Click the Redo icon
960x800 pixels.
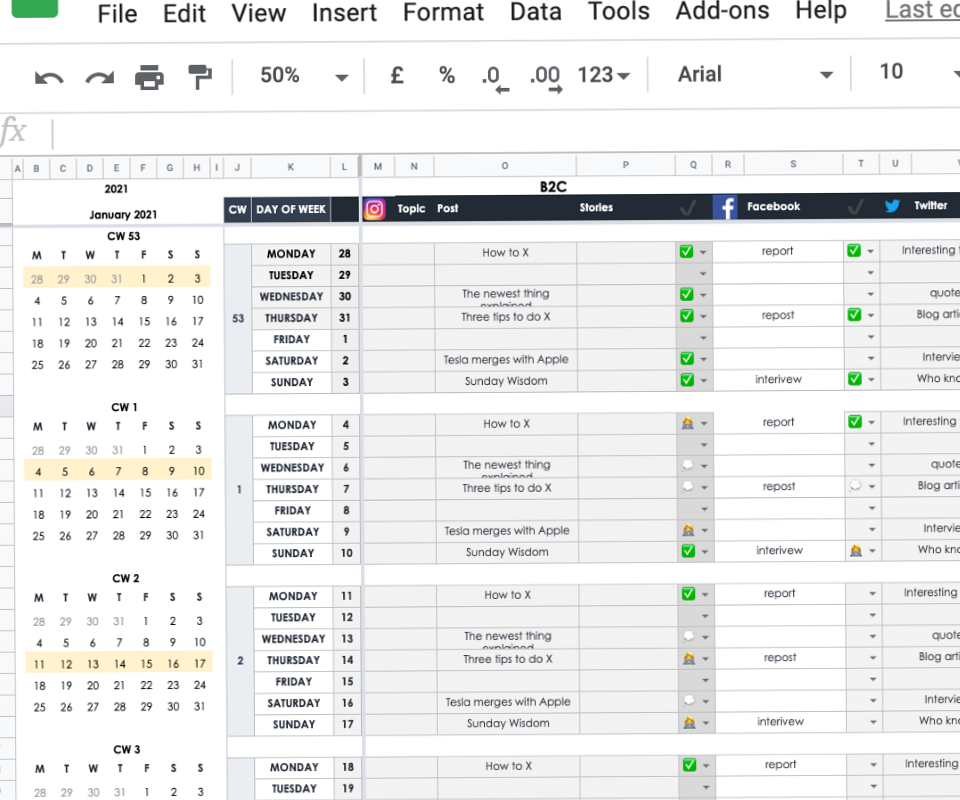(x=100, y=77)
